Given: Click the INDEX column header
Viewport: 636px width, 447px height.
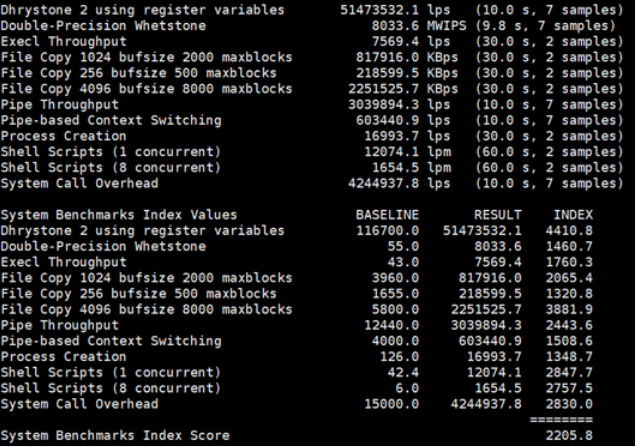Looking at the screenshot, I should point(572,214).
